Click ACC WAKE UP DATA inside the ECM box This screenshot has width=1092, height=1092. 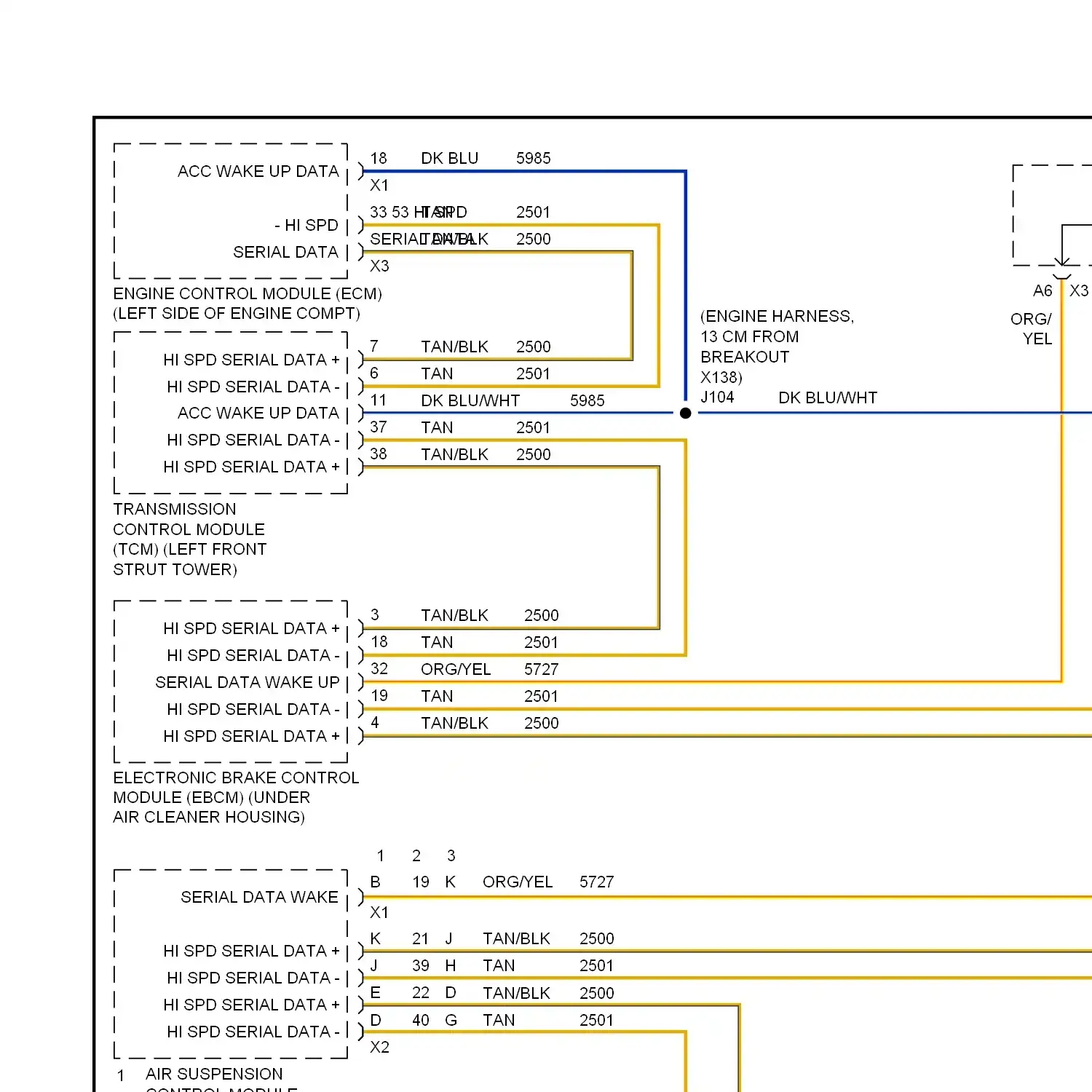(258, 171)
